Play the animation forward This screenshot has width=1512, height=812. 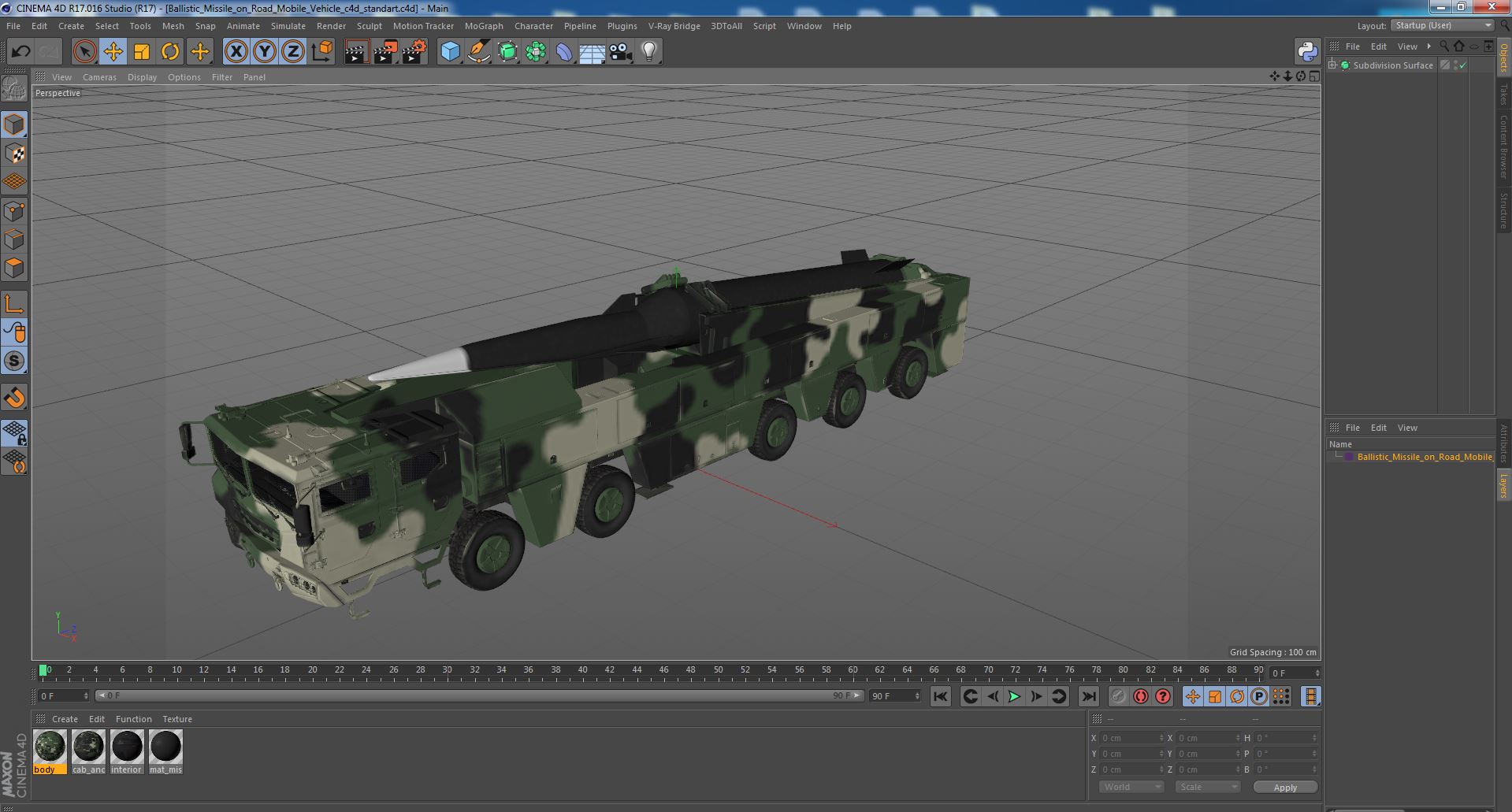point(1014,696)
